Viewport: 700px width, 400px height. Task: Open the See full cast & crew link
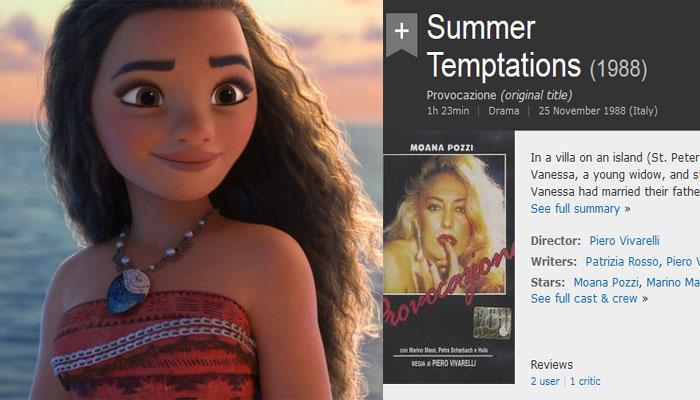[x=584, y=298]
